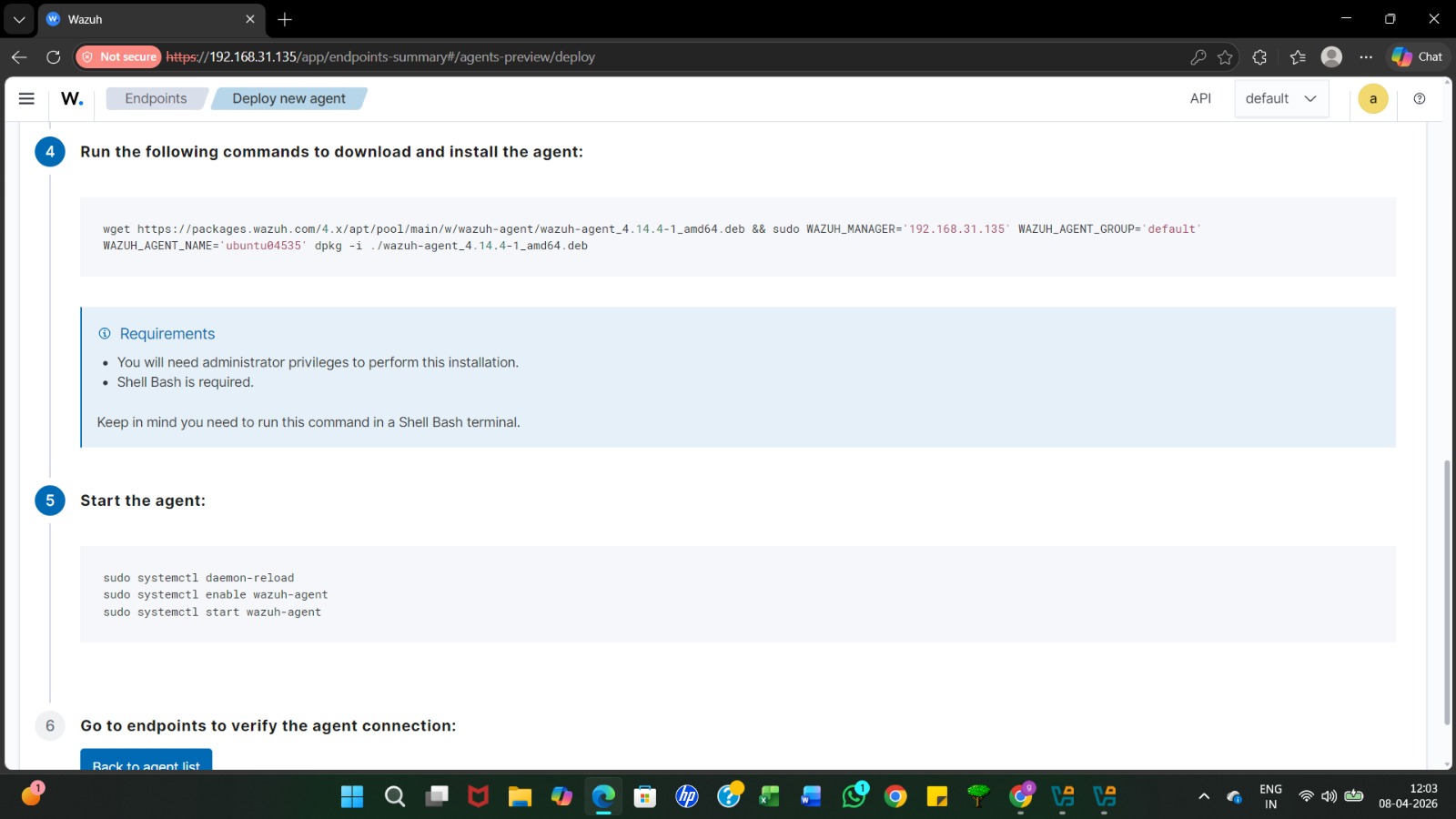Open Windows taskbar Search
Image resolution: width=1456 pixels, height=819 pixels.
(x=395, y=797)
